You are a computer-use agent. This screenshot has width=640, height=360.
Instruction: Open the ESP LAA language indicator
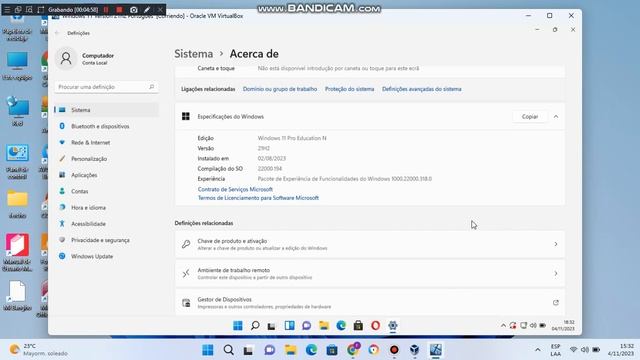click(556, 350)
